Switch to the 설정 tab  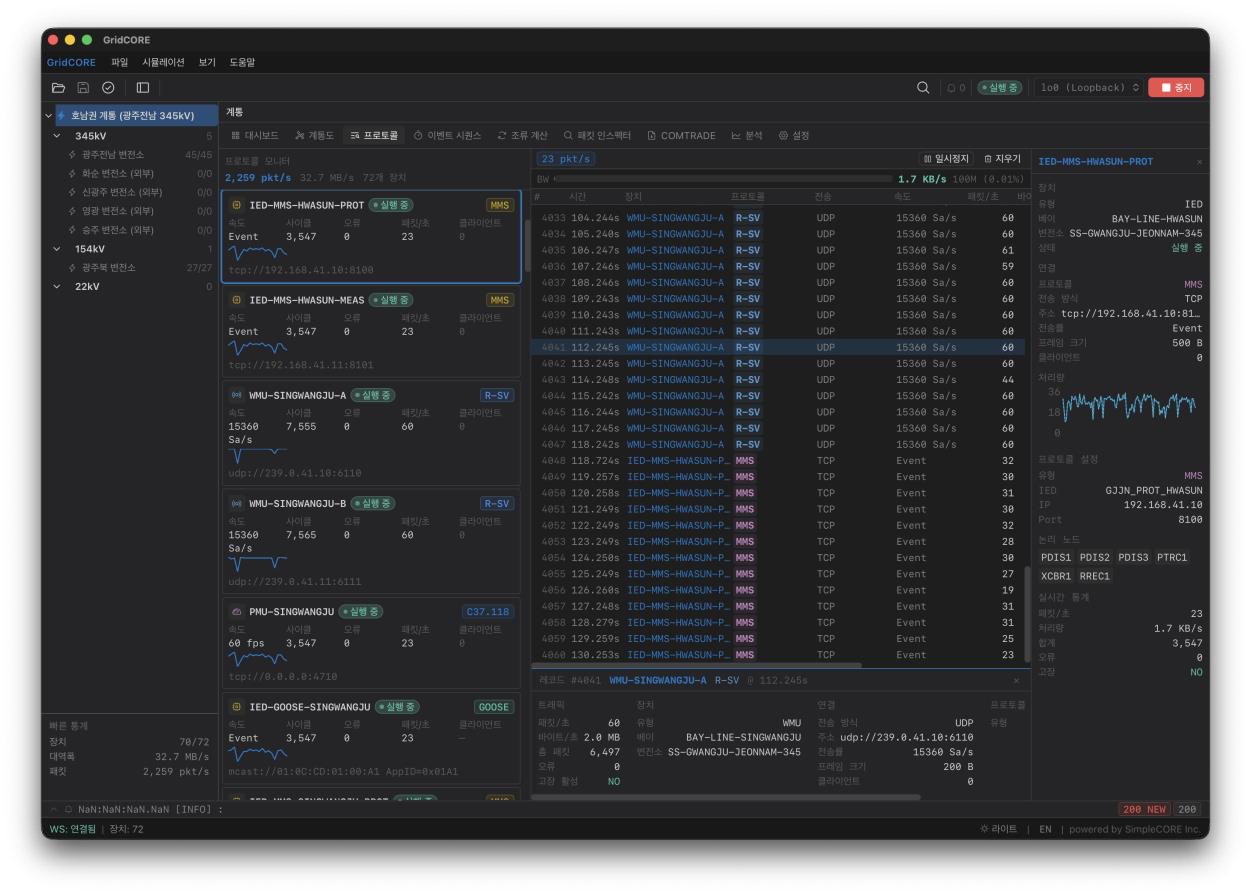[x=794, y=135]
